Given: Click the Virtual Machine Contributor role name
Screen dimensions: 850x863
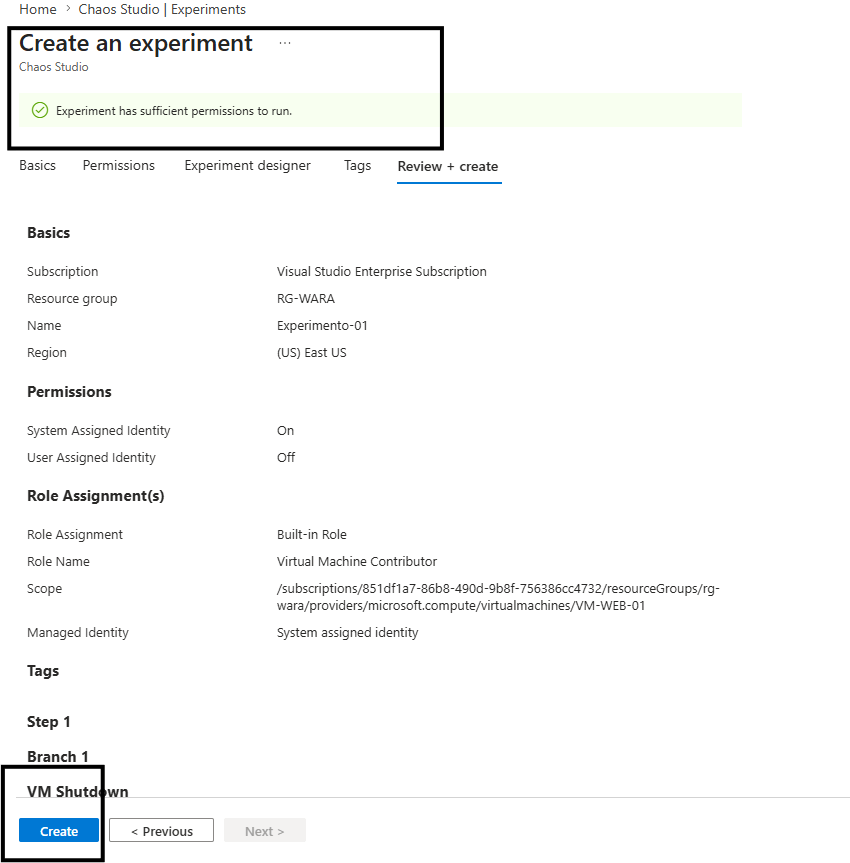Looking at the screenshot, I should tap(356, 562).
